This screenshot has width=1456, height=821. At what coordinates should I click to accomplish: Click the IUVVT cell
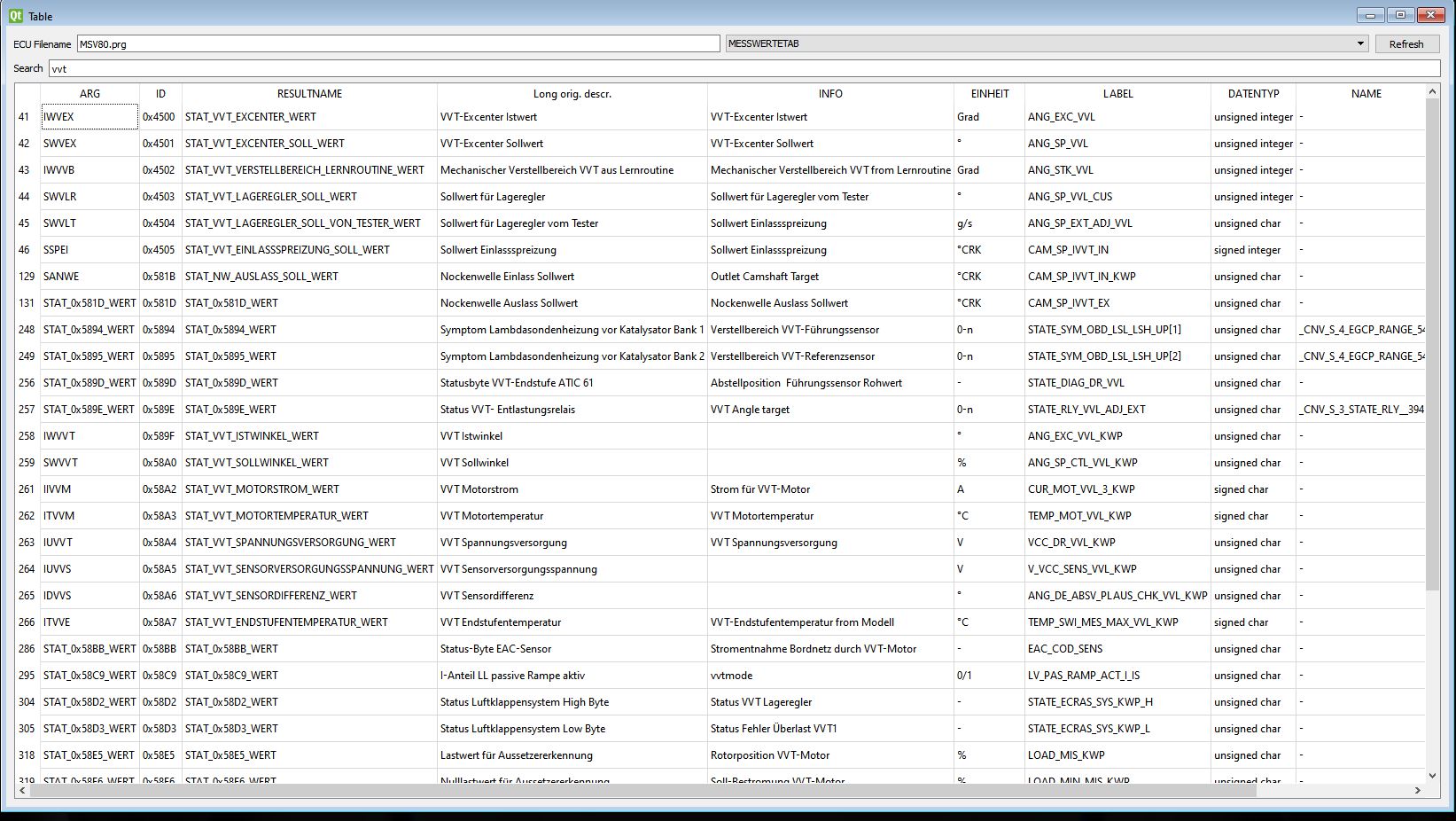click(x=90, y=543)
